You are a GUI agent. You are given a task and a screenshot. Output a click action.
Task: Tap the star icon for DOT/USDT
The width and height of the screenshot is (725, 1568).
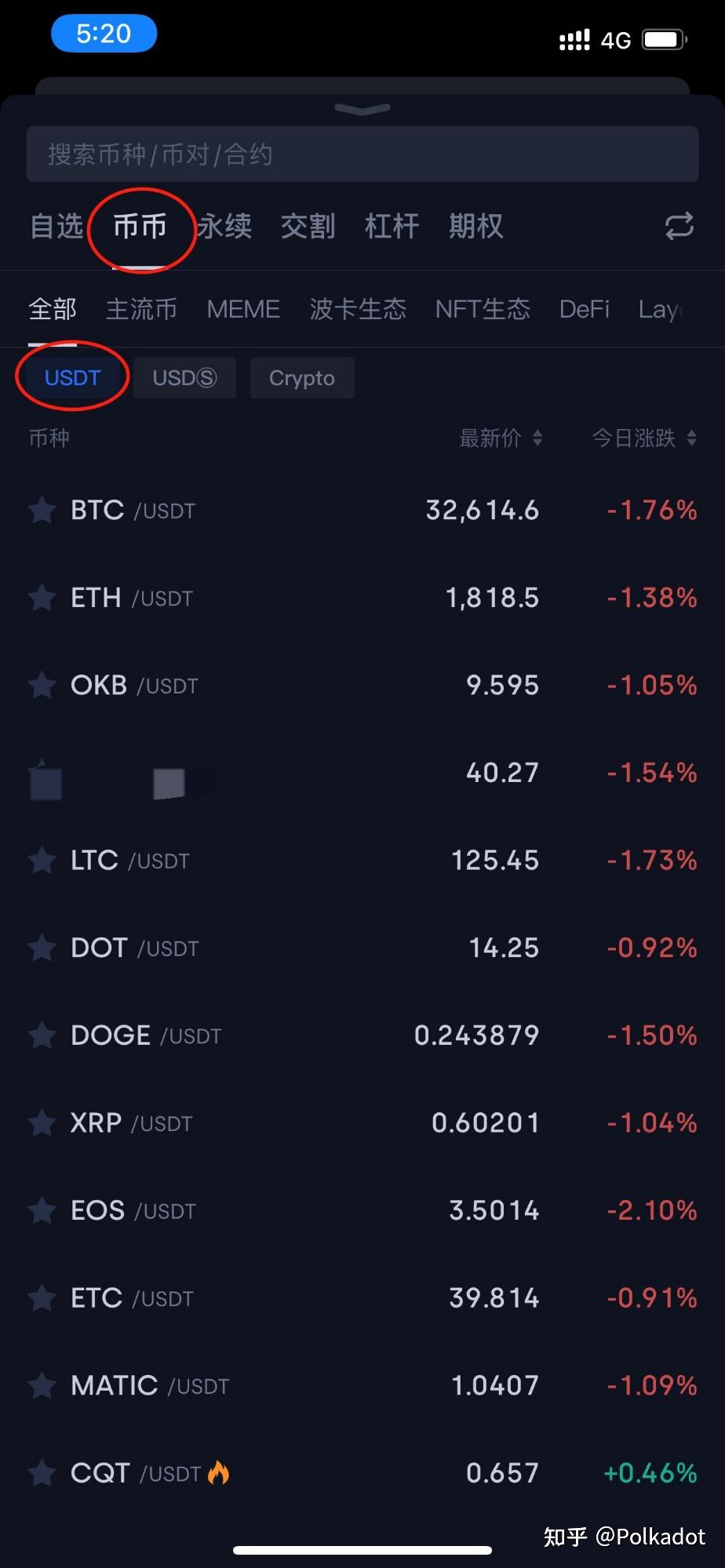[x=42, y=948]
